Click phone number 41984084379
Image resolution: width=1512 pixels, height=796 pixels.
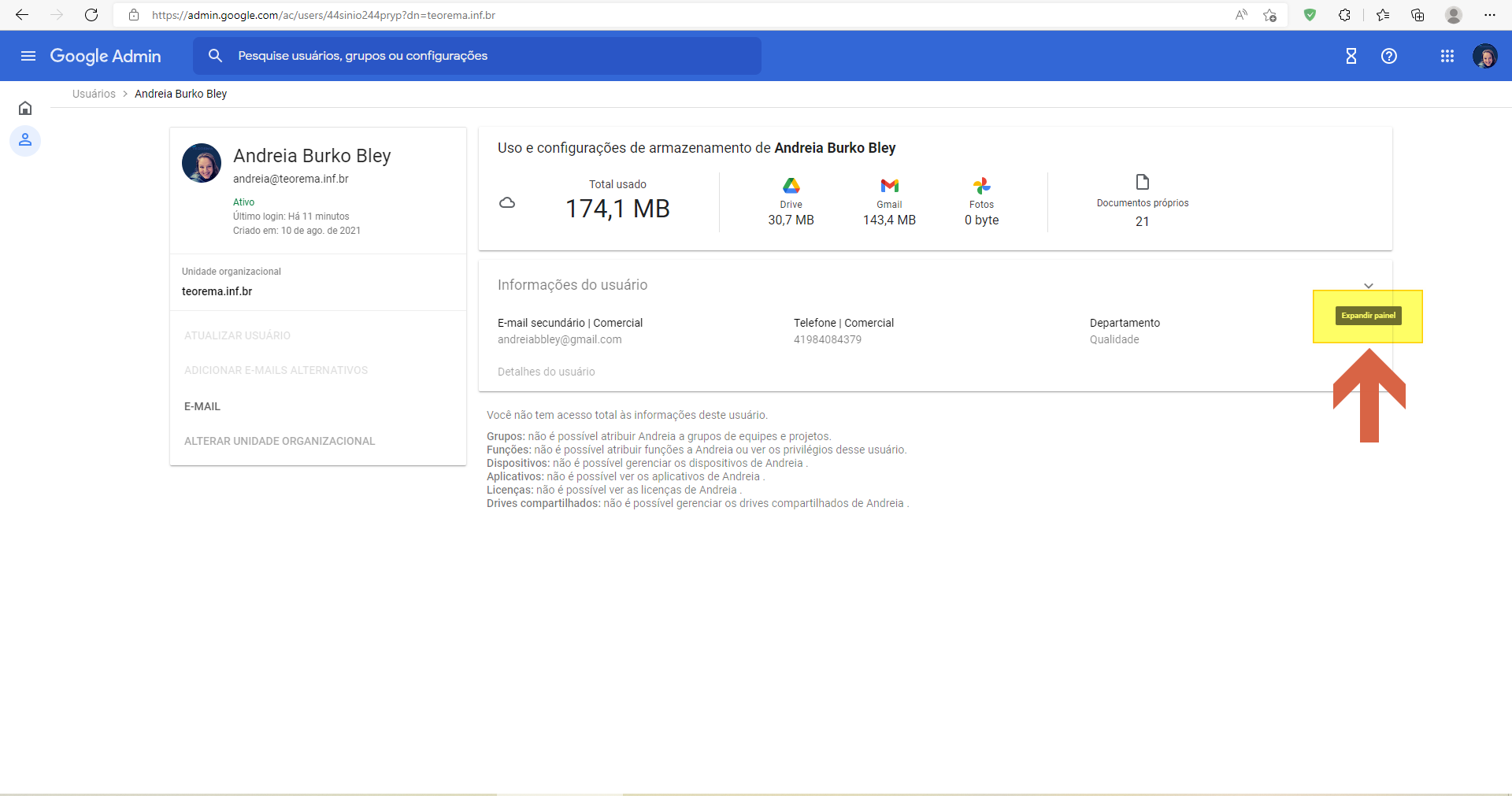tap(828, 339)
